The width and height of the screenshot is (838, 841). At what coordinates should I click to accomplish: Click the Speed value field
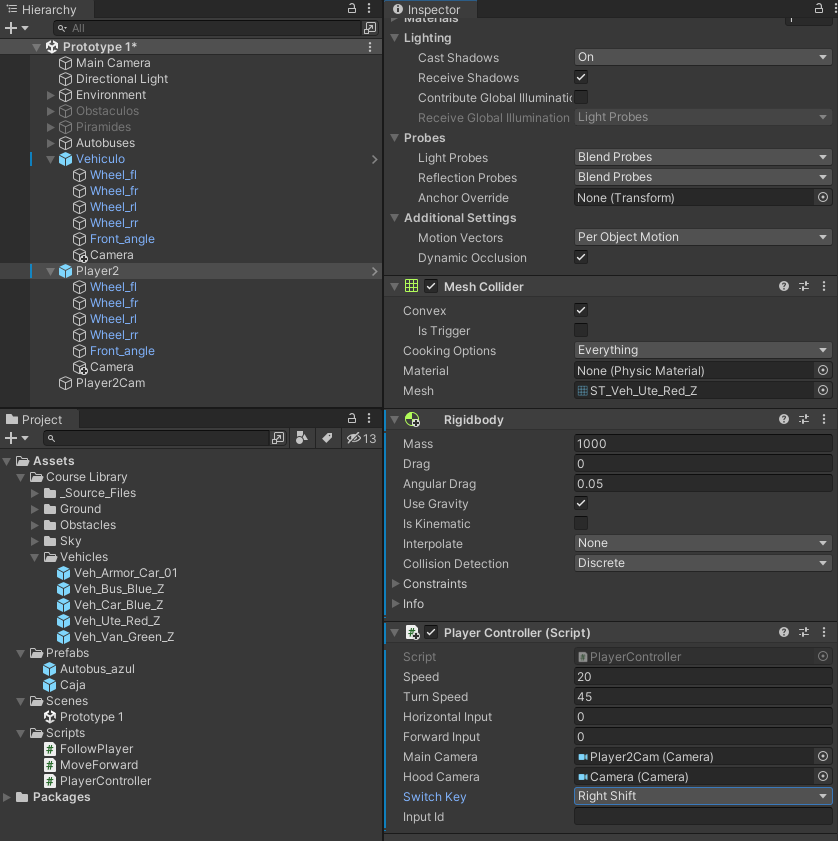[x=703, y=676]
